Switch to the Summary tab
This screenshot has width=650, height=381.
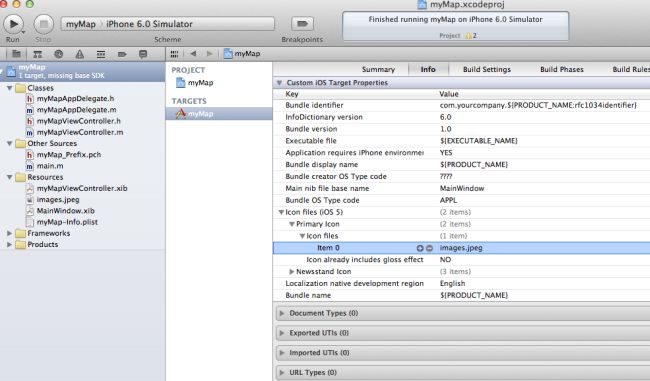pyautogui.click(x=378, y=69)
